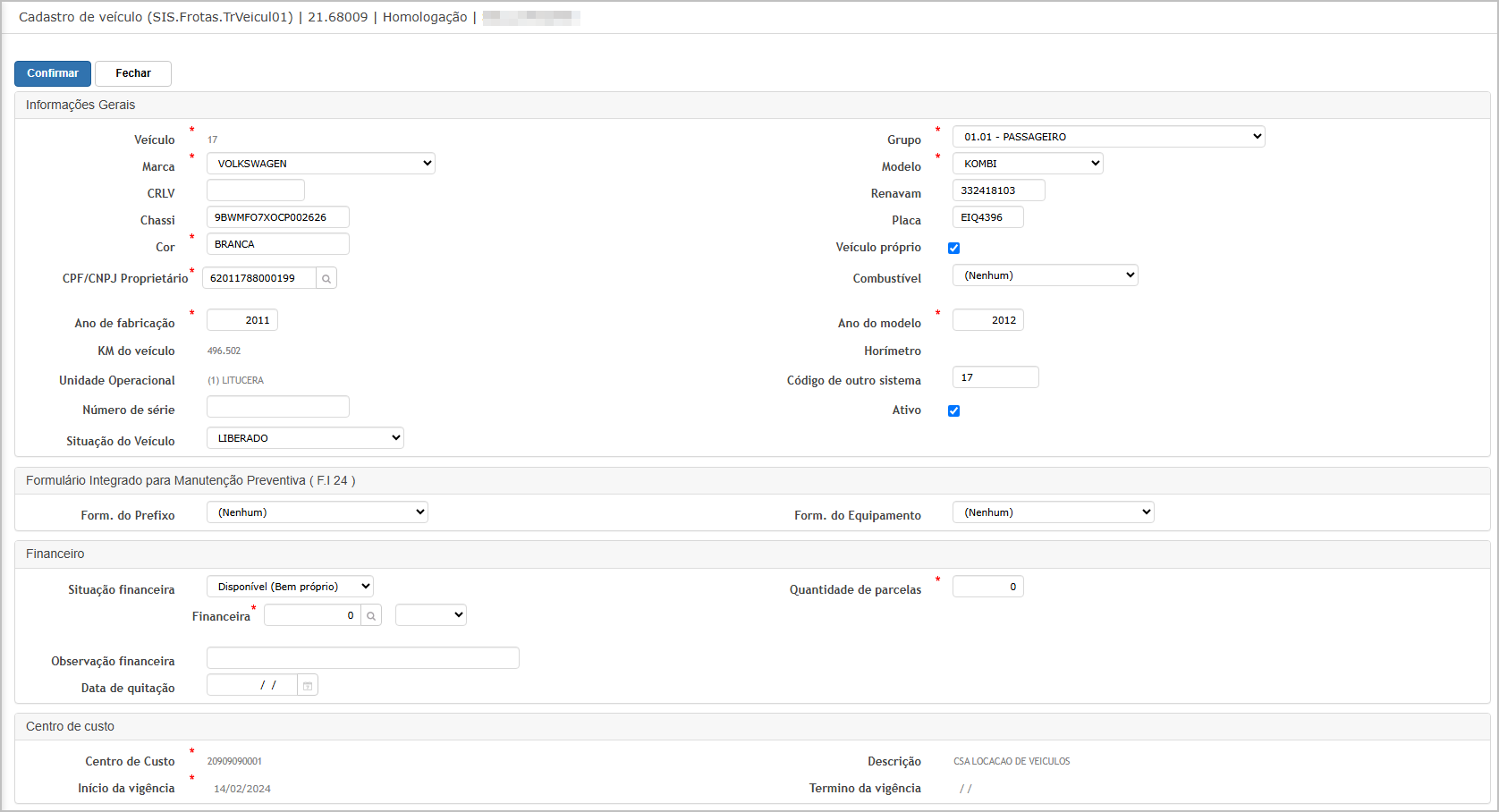
Task: Click the Código de outro sistema field
Action: pos(995,377)
